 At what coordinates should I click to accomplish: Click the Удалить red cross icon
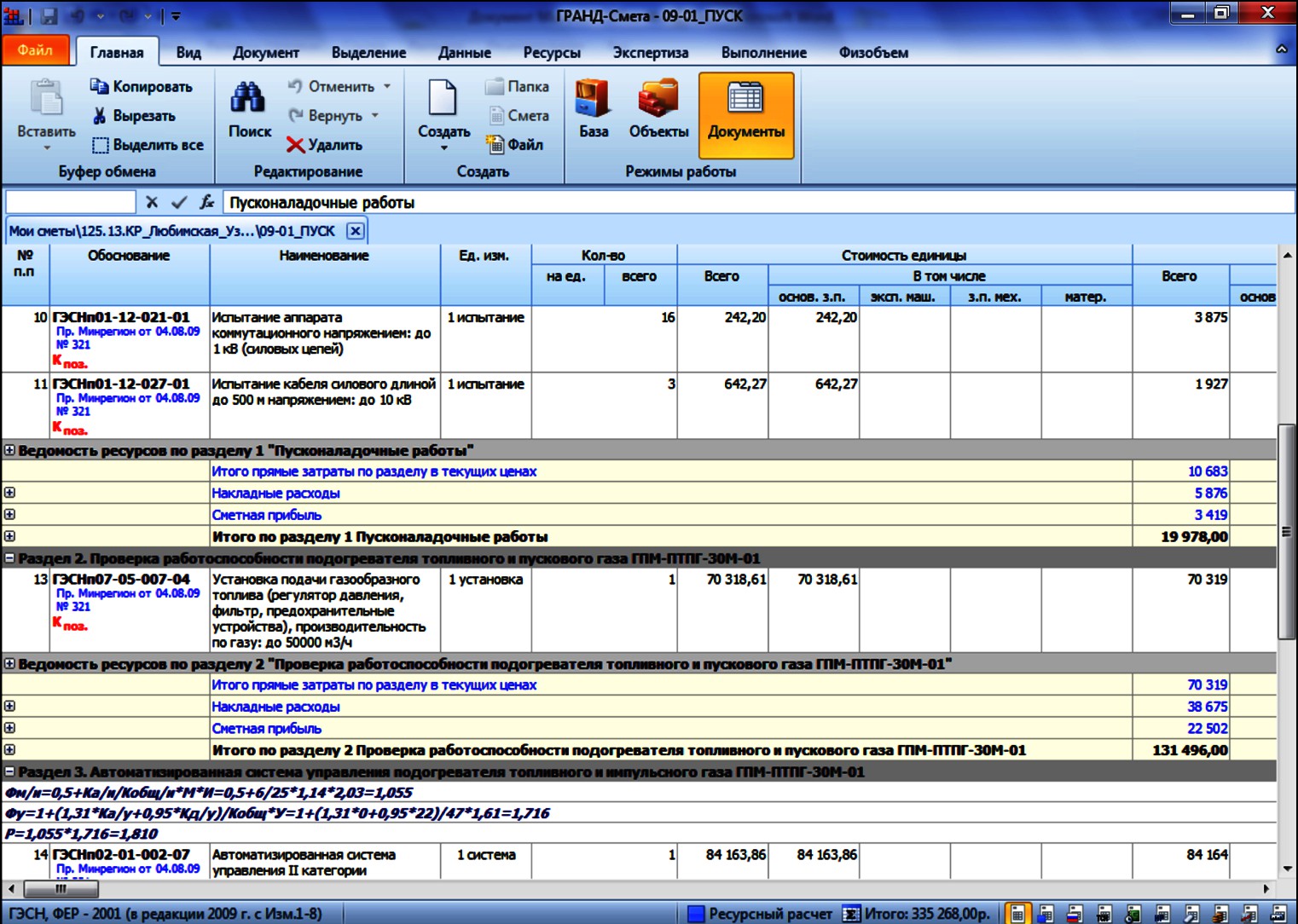coord(295,145)
